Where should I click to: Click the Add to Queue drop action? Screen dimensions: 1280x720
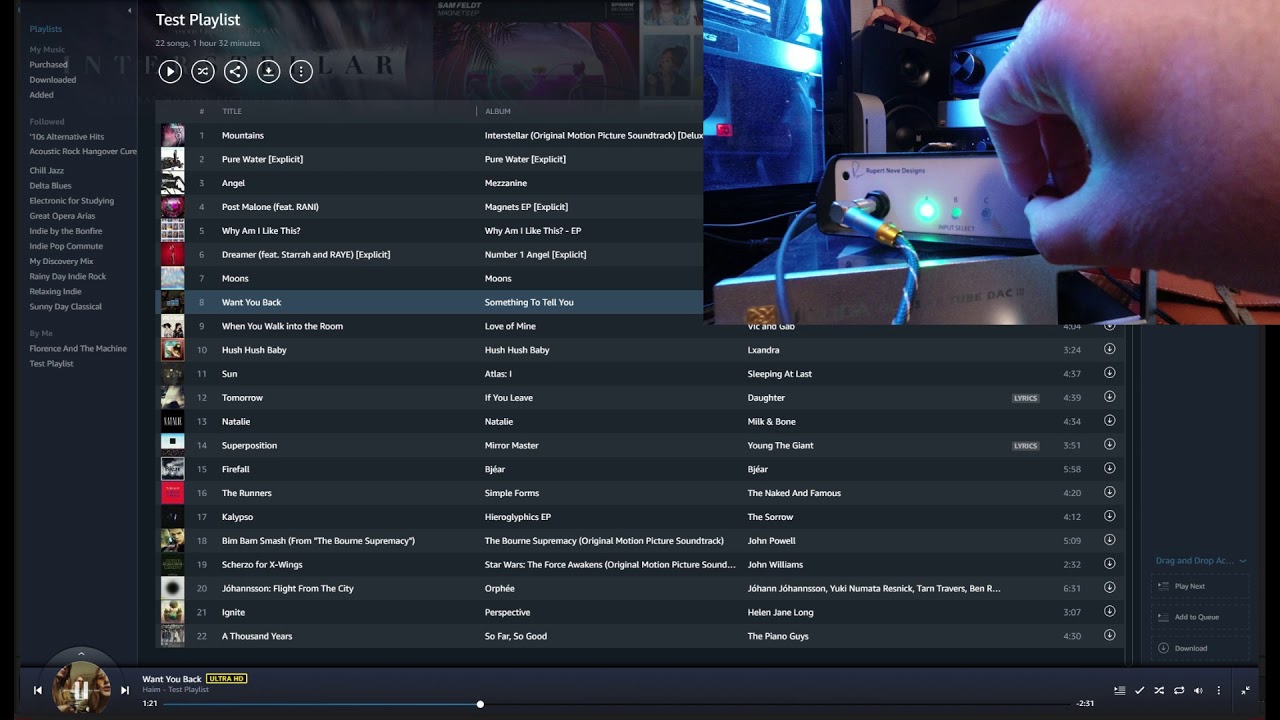coord(1200,617)
